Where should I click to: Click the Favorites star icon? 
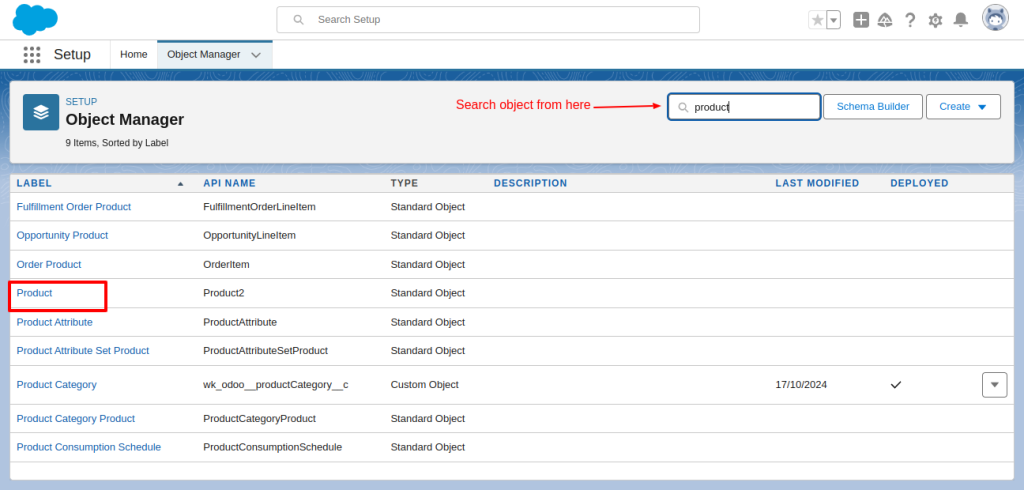point(817,20)
